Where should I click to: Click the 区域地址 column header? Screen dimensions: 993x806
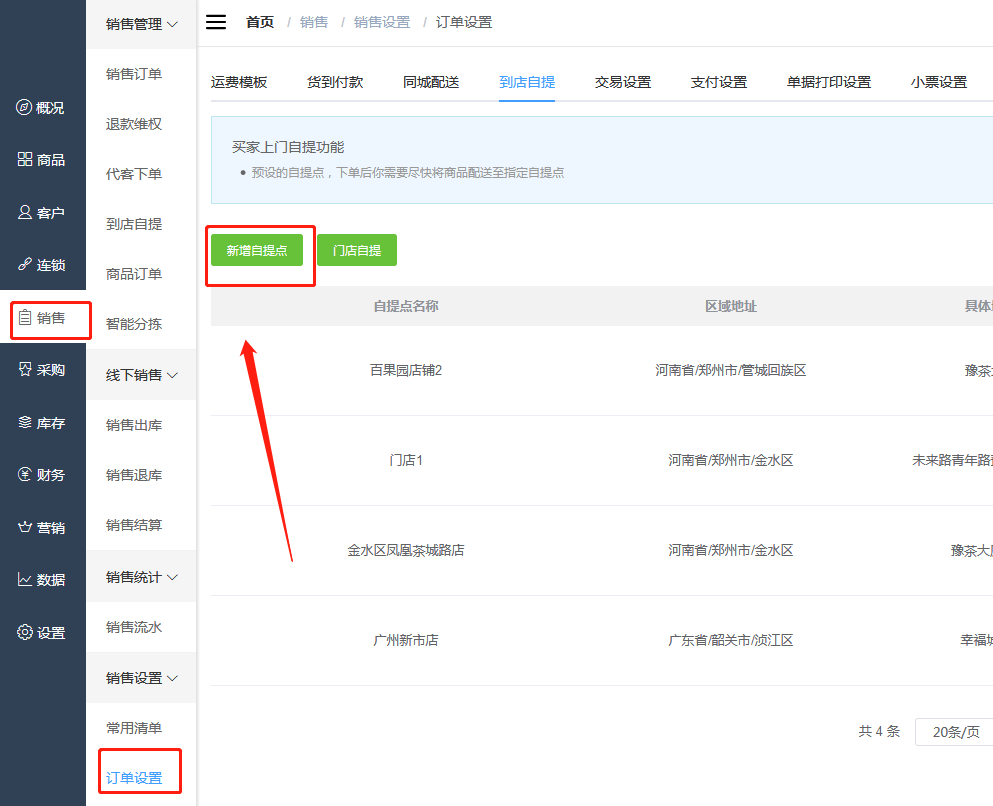click(x=731, y=306)
